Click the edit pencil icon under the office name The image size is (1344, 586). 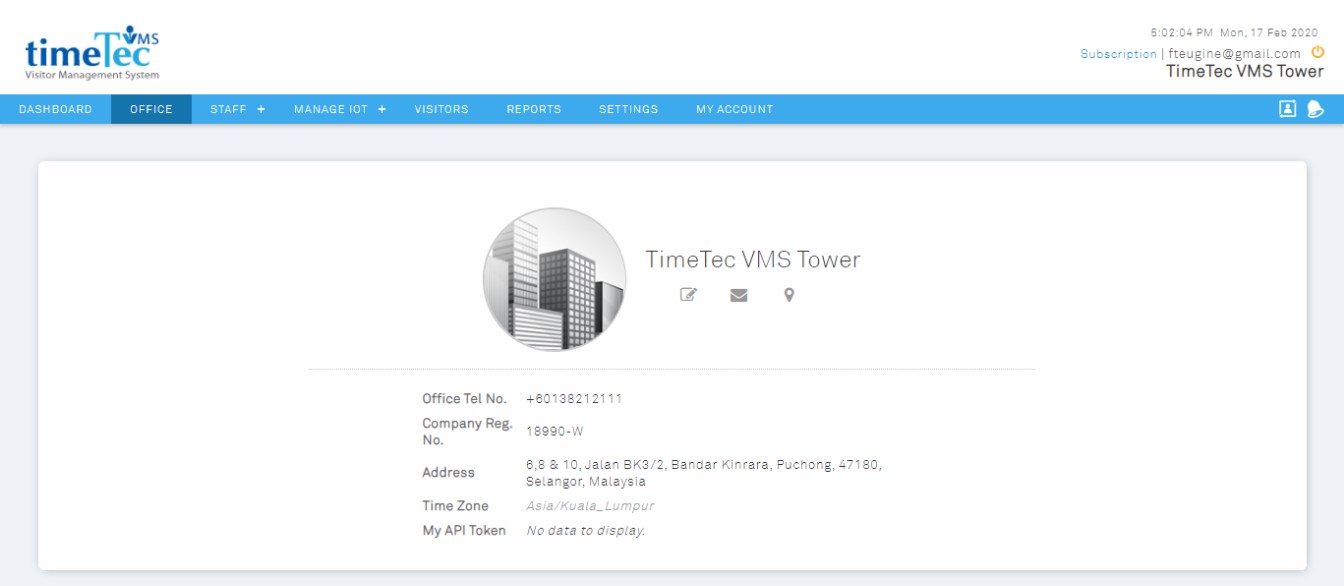[688, 295]
